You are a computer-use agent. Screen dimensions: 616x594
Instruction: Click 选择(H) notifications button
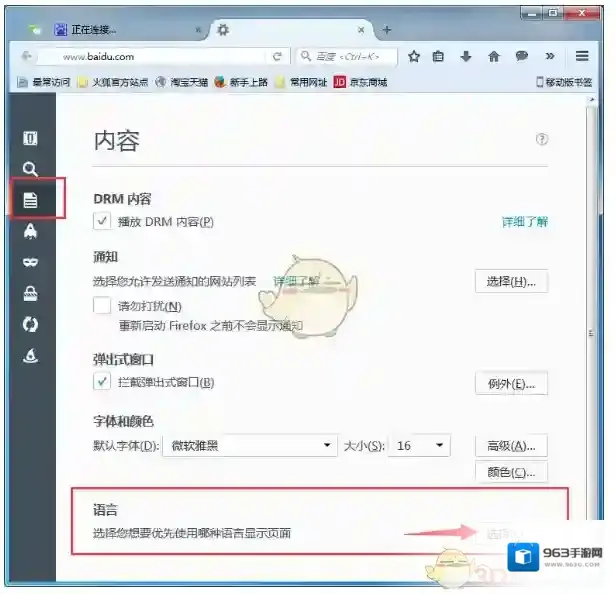pyautogui.click(x=511, y=281)
